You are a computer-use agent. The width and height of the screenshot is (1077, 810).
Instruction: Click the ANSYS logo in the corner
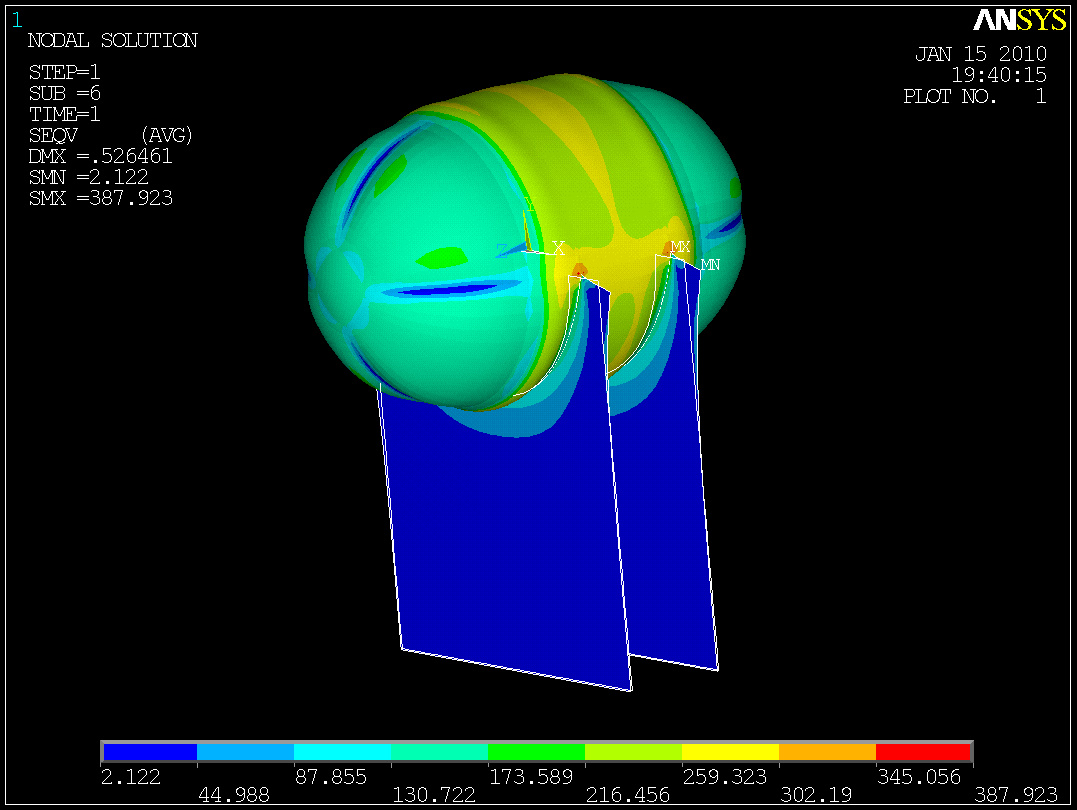point(1019,20)
